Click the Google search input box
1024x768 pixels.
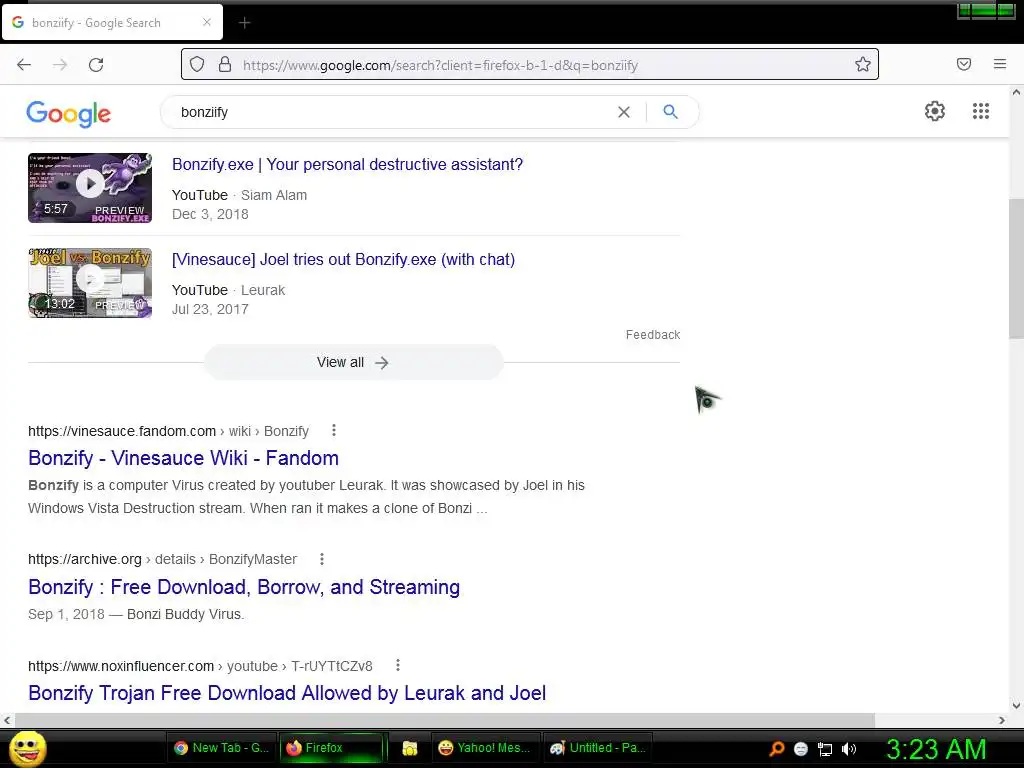point(392,112)
